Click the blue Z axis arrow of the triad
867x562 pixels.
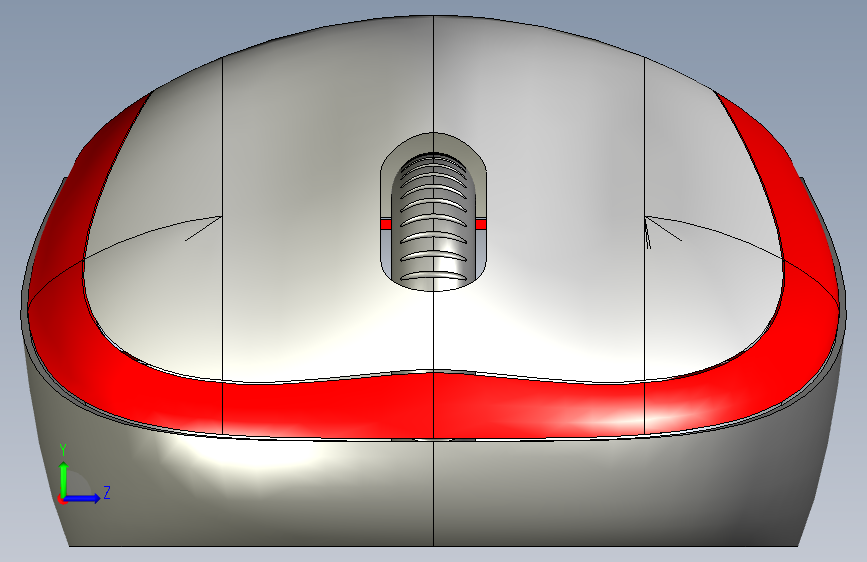82,498
